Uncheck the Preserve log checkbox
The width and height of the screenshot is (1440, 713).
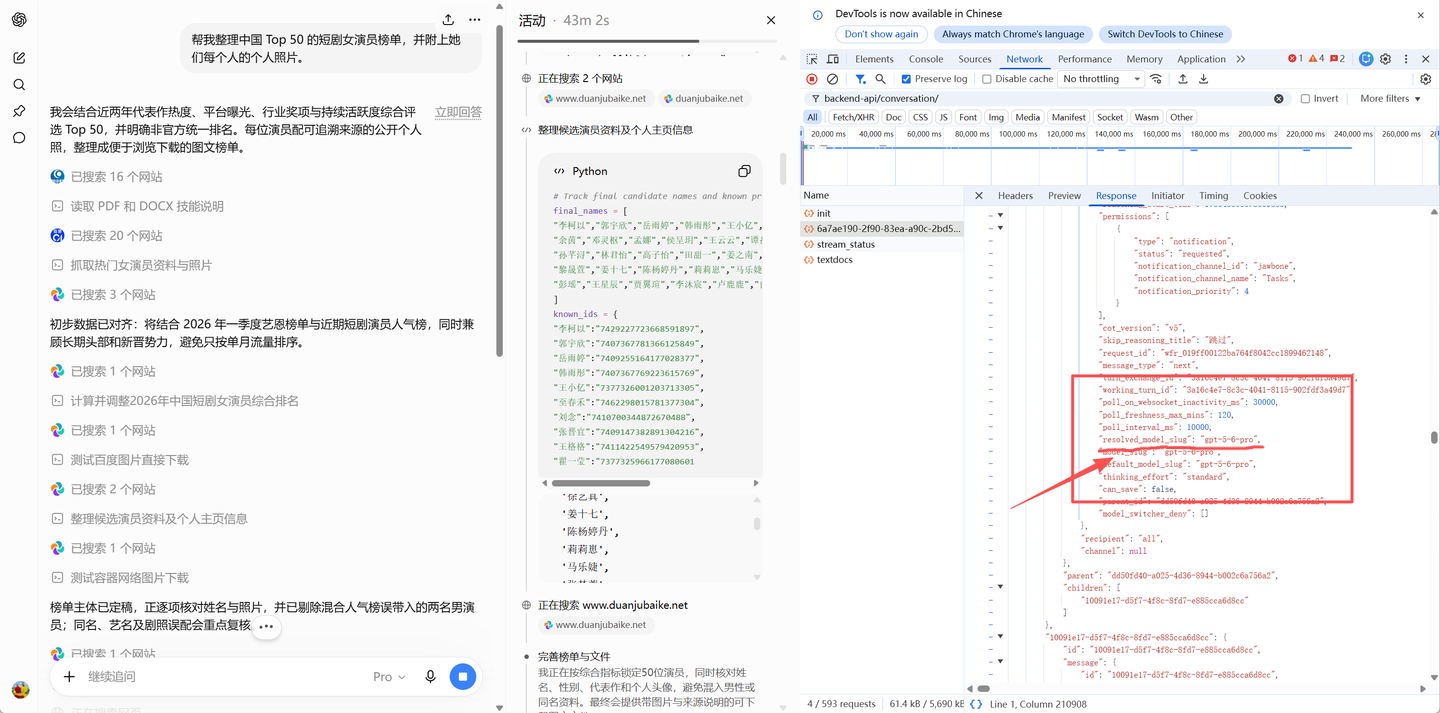click(x=906, y=79)
